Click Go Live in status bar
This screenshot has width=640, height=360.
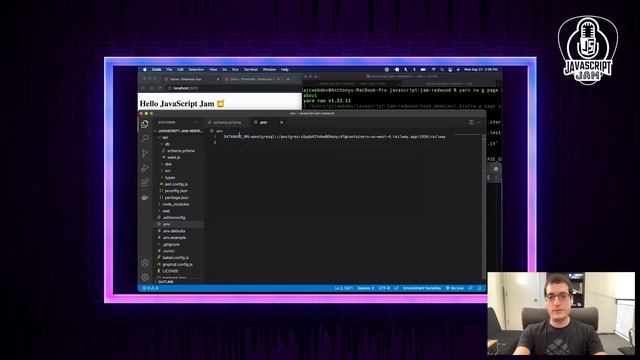coord(455,288)
